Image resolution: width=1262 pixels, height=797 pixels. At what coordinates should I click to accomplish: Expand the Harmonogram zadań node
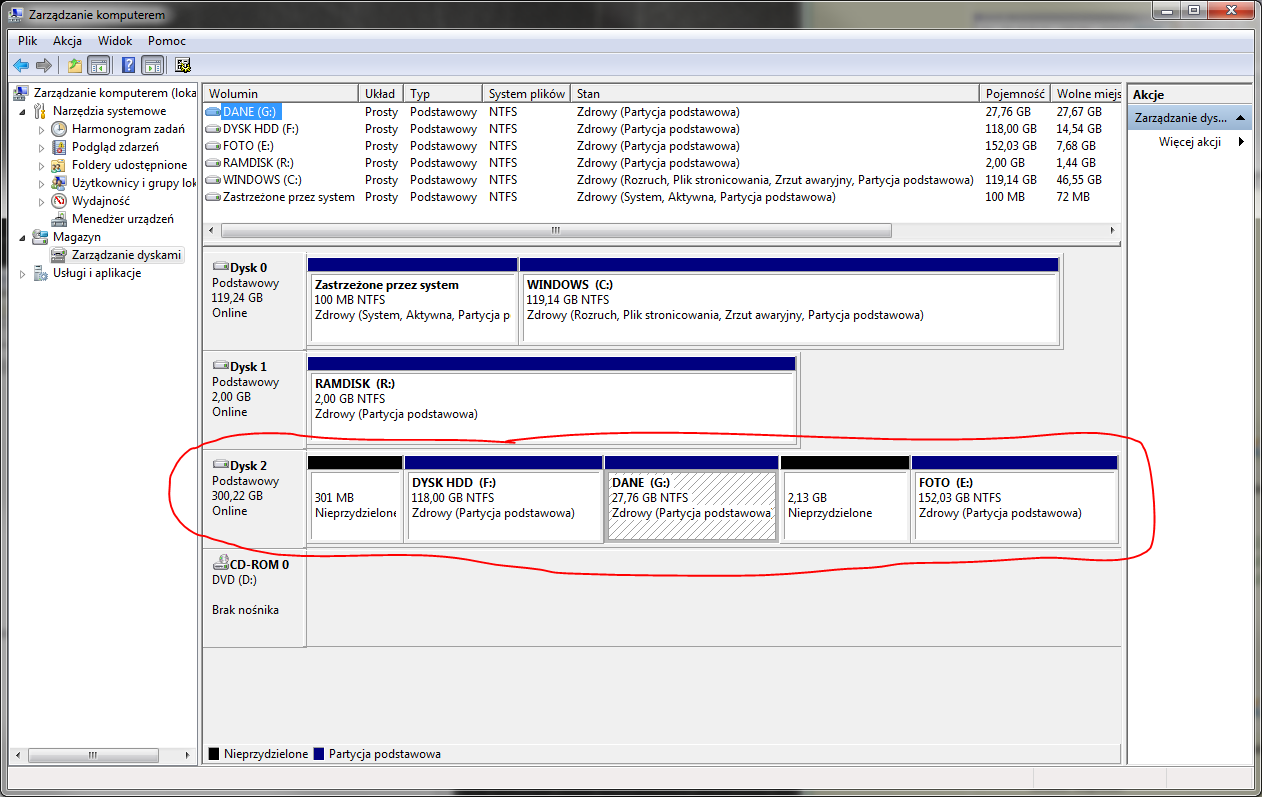(x=41, y=129)
